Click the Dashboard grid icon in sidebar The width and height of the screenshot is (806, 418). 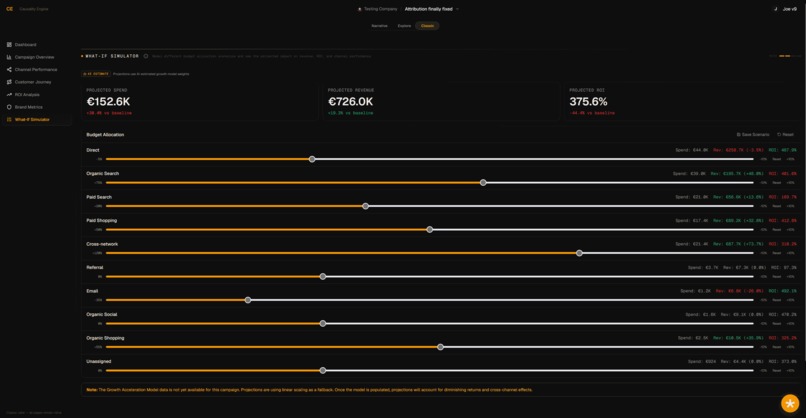[x=9, y=45]
